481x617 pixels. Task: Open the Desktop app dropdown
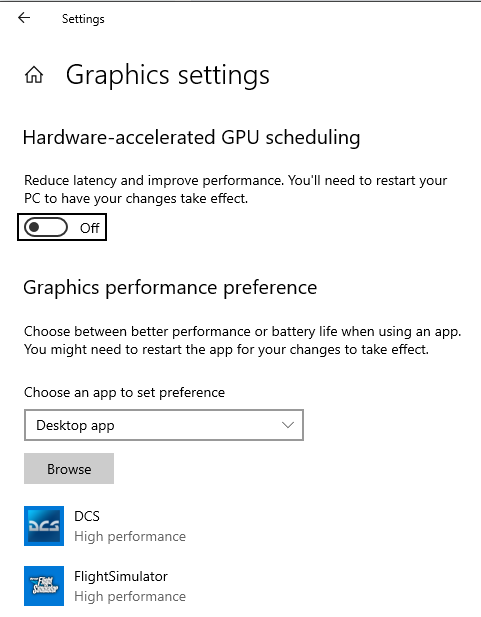pyautogui.click(x=164, y=425)
